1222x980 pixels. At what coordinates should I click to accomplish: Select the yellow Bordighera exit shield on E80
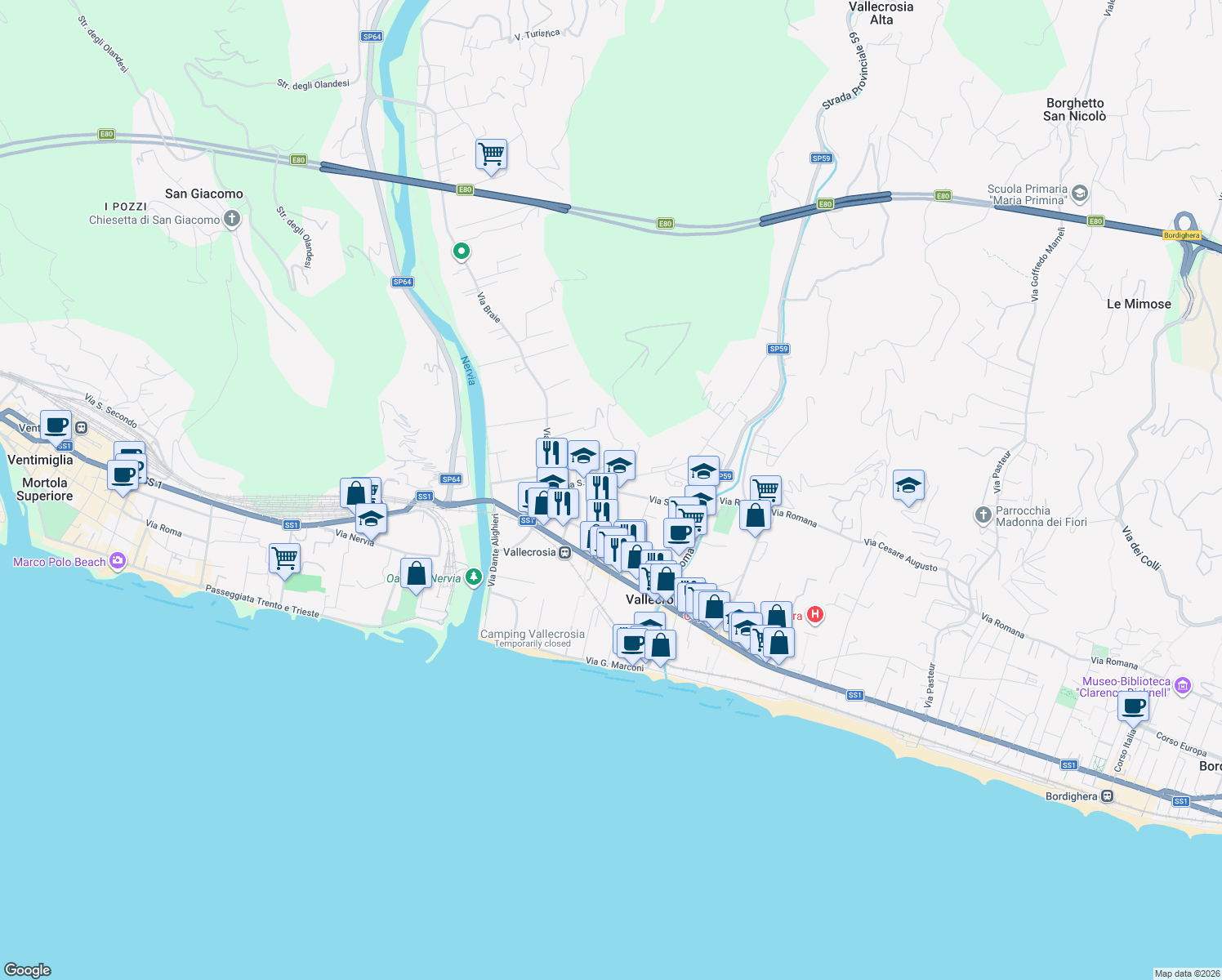click(x=1182, y=234)
